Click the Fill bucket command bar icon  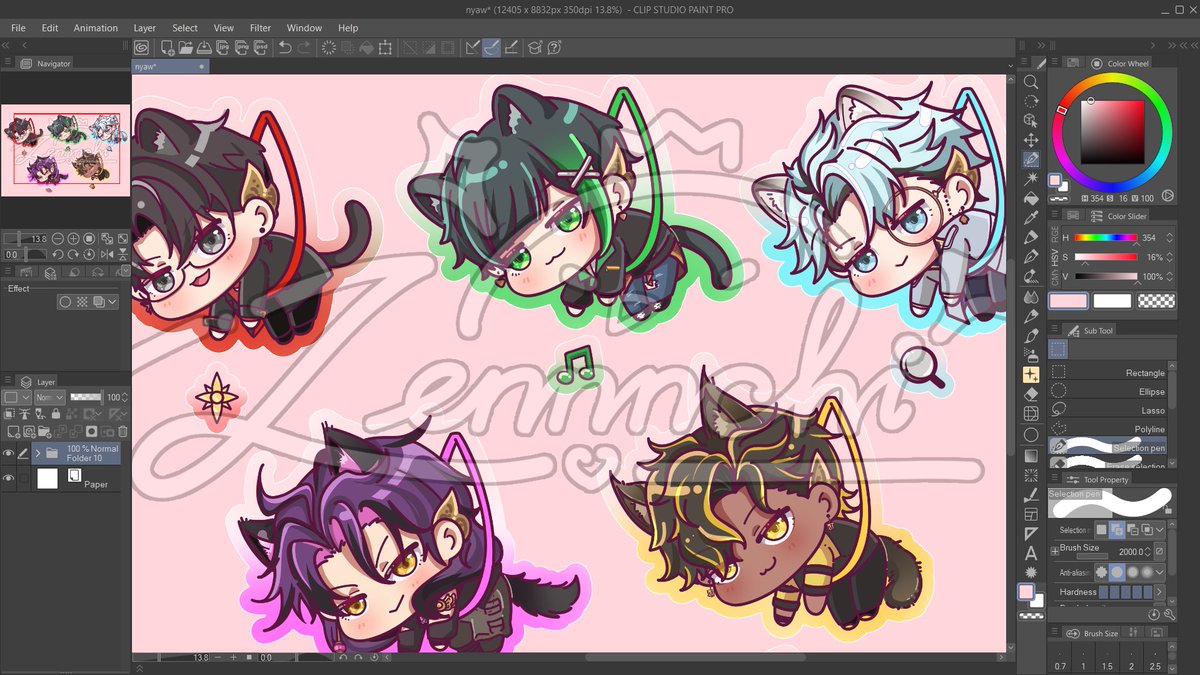click(x=366, y=47)
